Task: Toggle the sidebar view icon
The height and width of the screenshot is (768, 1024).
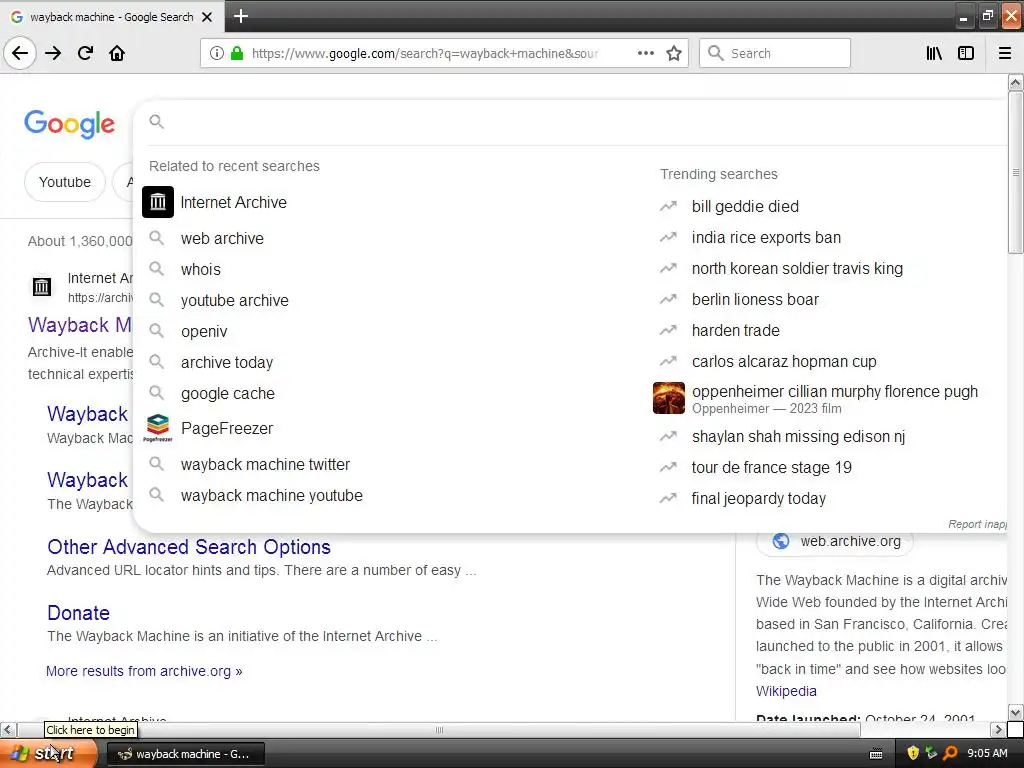Action: point(966,53)
